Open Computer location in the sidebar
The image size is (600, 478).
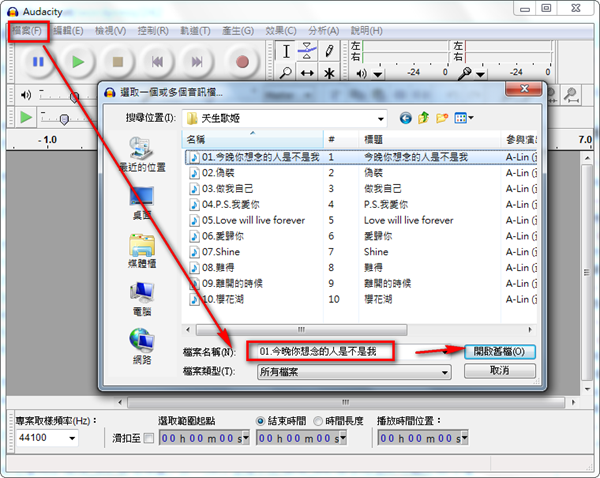[x=142, y=299]
